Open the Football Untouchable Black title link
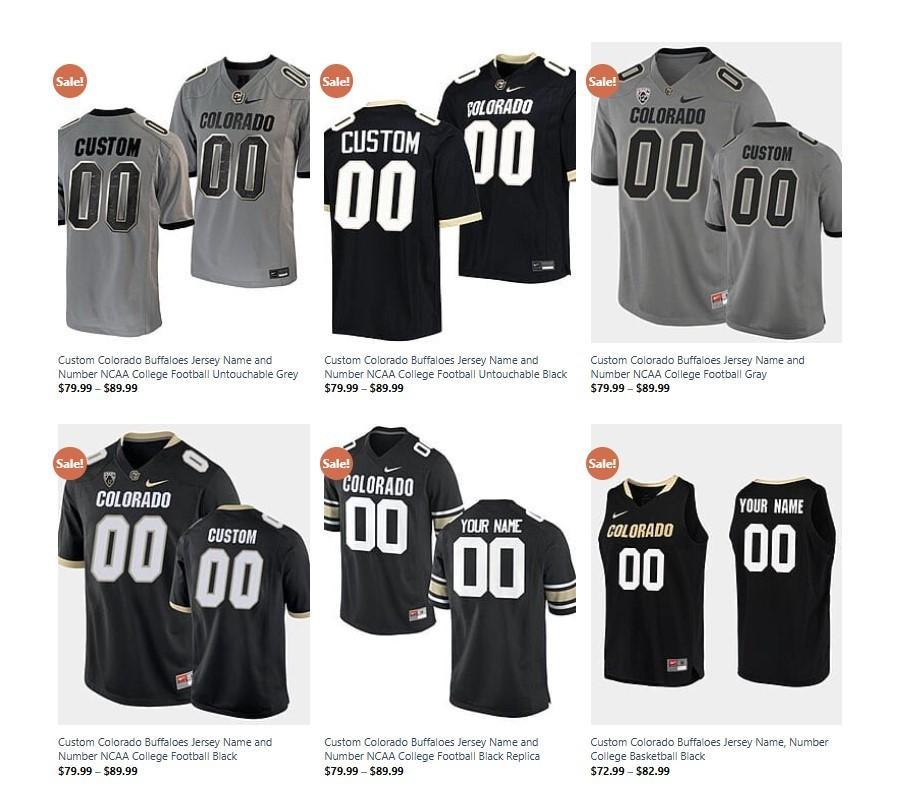 446,367
